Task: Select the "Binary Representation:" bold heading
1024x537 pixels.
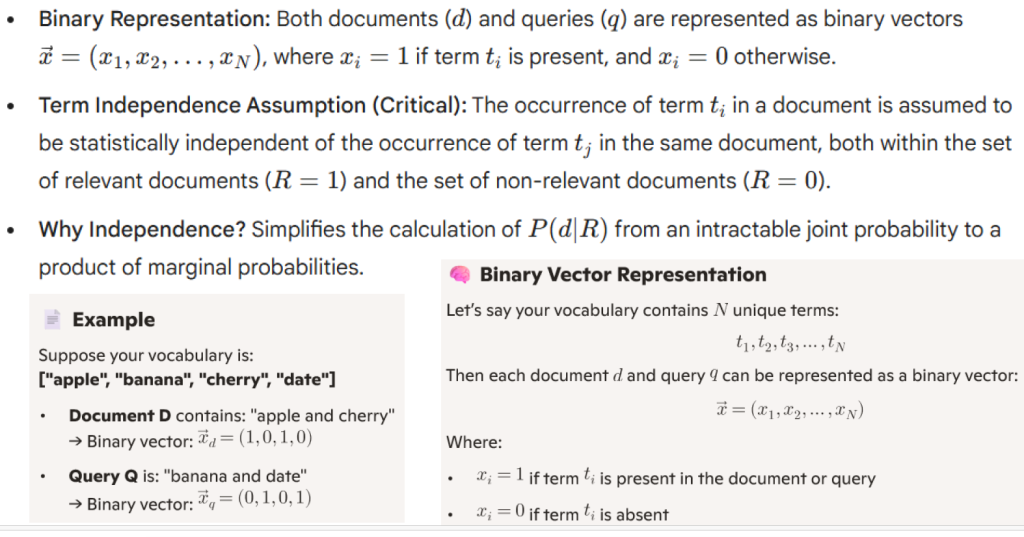Action: [155, 19]
